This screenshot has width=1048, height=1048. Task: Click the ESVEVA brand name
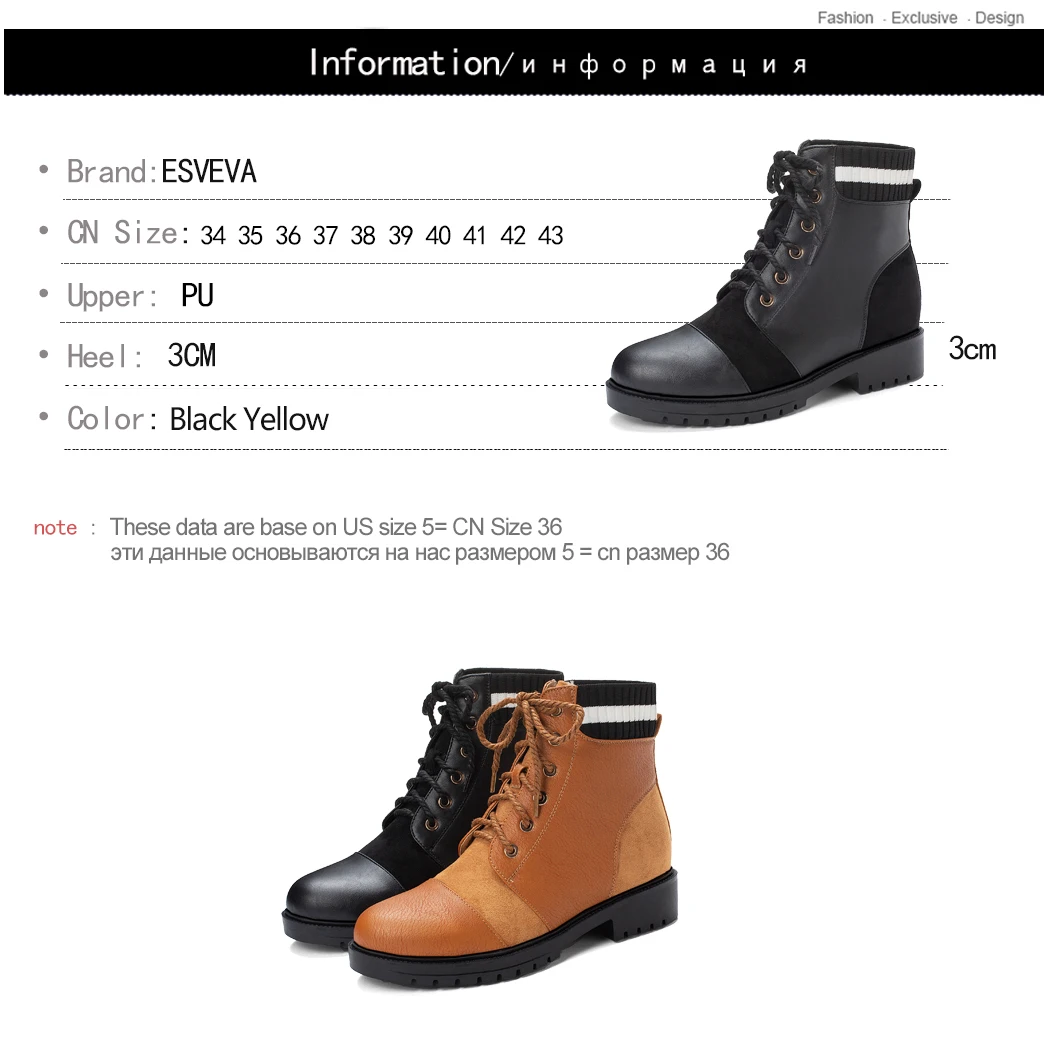(209, 171)
